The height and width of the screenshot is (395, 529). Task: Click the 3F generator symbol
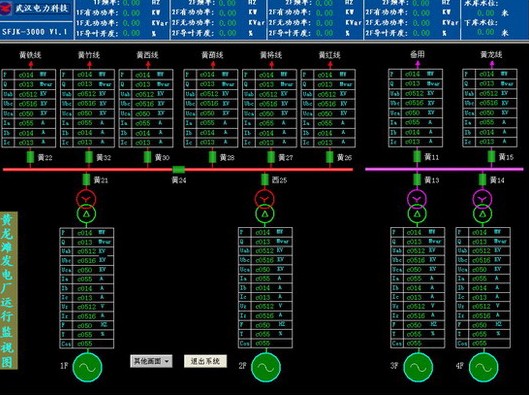(x=418, y=367)
